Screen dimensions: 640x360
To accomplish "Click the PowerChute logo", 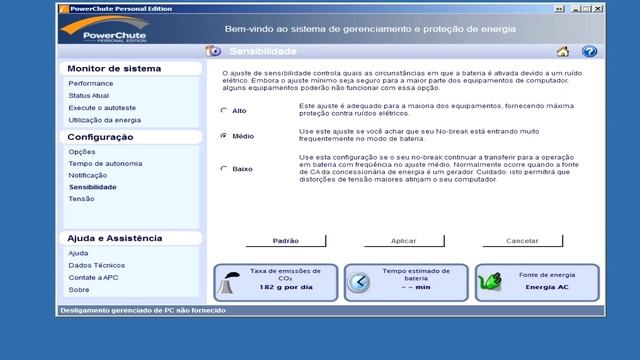I will tap(105, 29).
